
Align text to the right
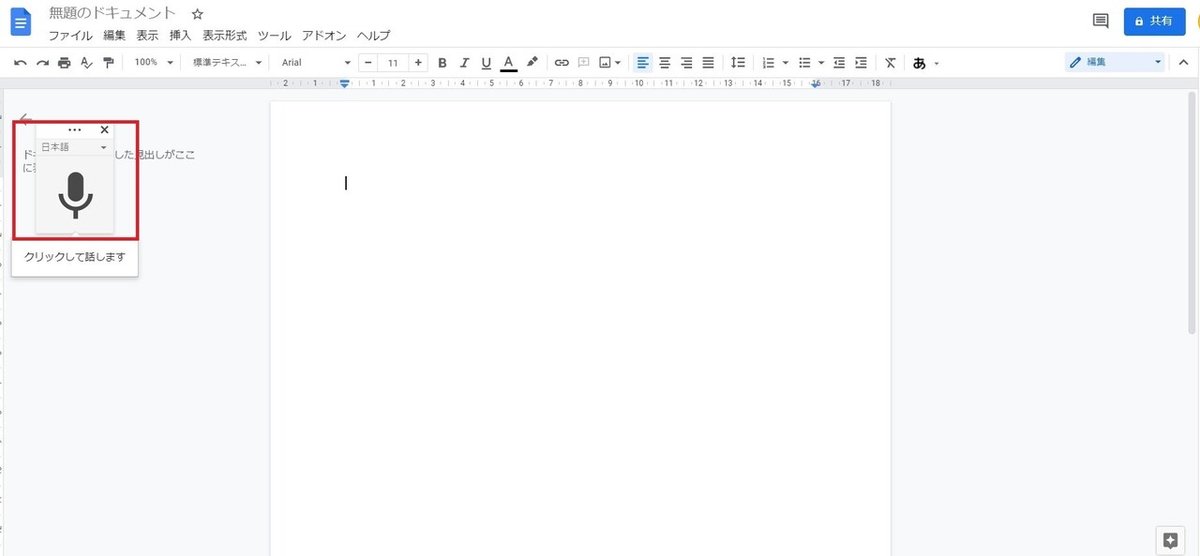[686, 62]
